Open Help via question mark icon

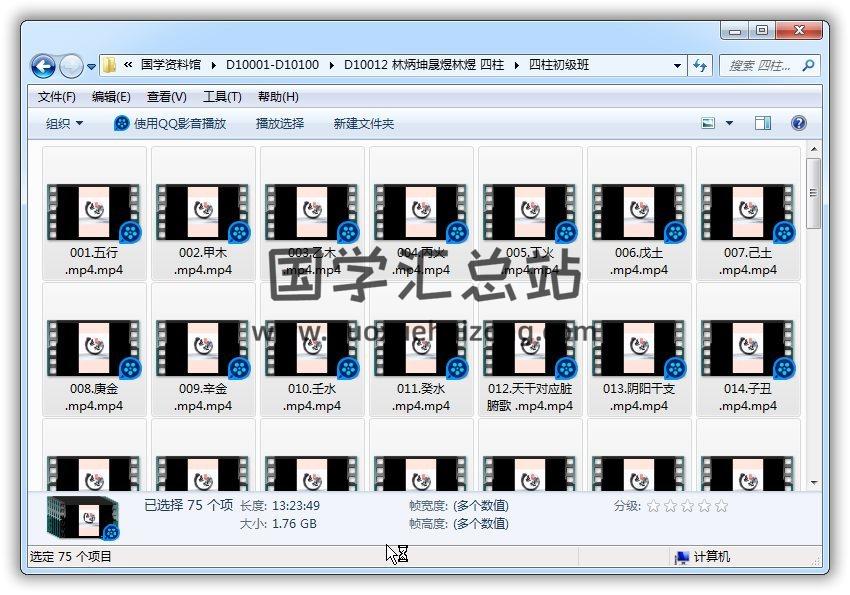point(799,123)
